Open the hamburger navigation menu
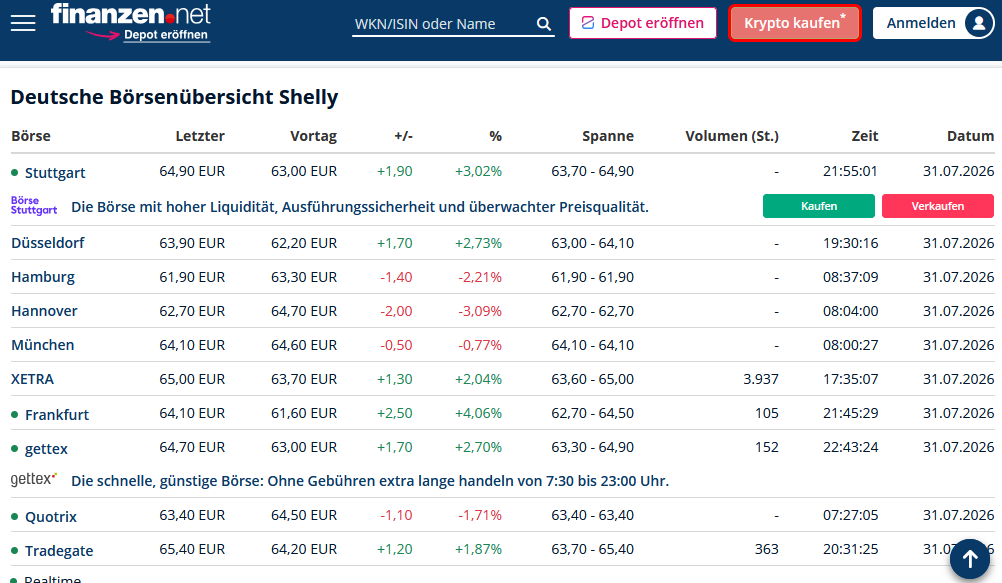1002x583 pixels. [23, 23]
